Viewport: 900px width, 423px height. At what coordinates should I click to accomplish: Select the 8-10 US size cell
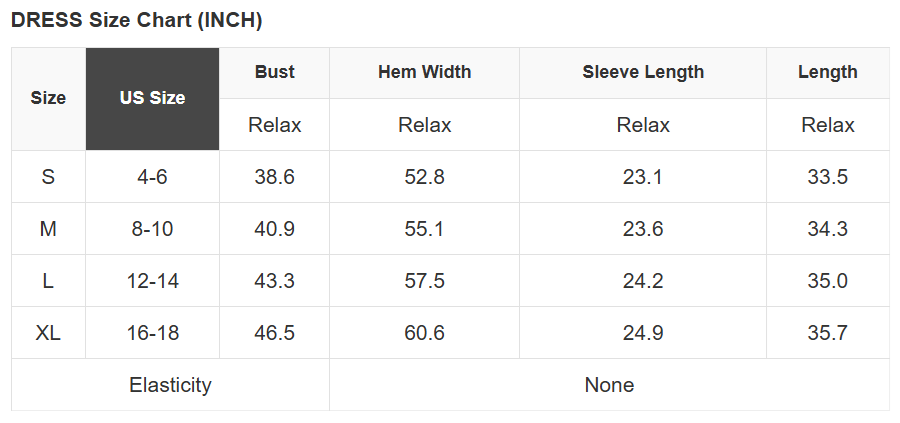[x=152, y=229]
